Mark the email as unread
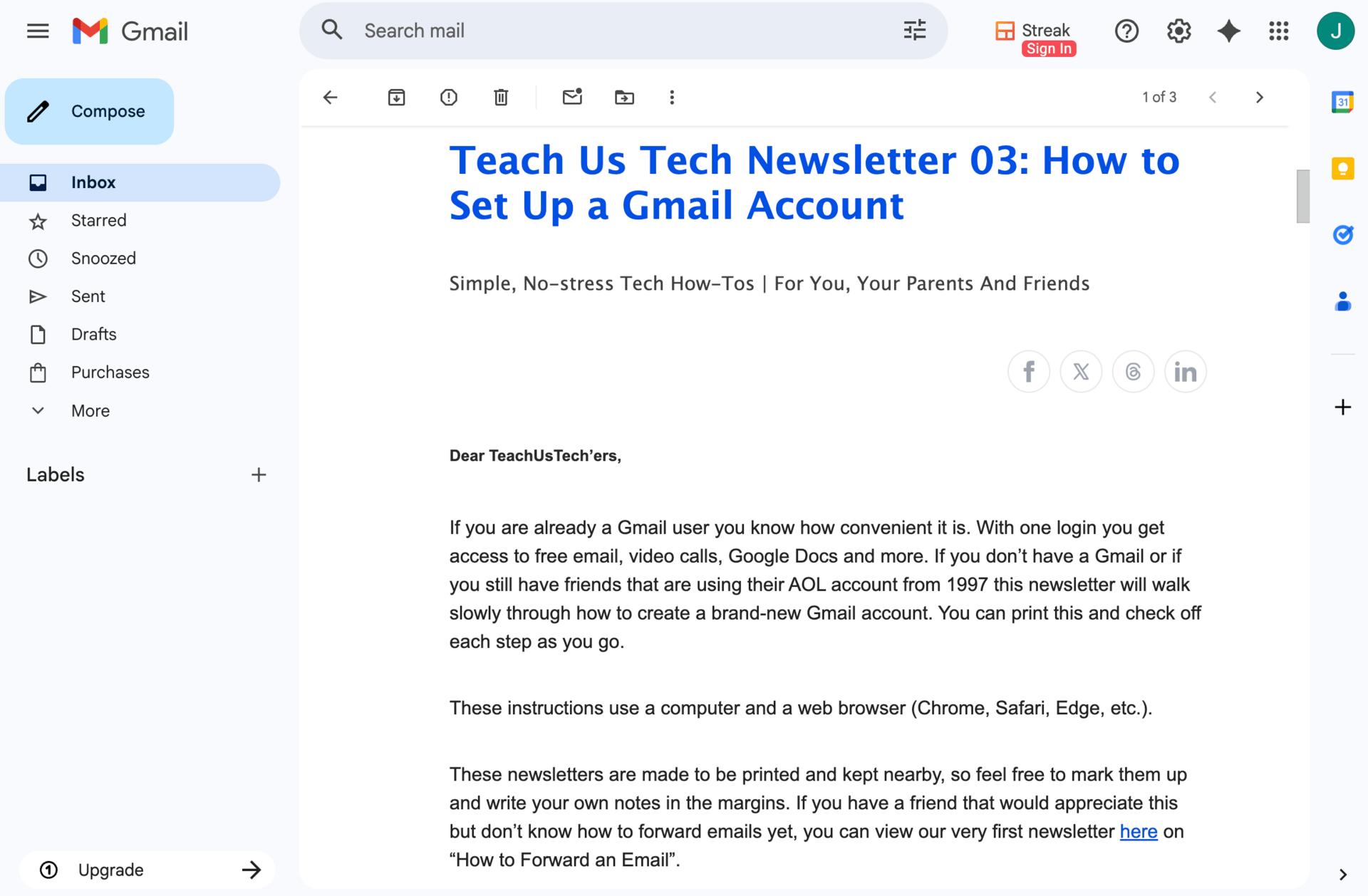1368x896 pixels. 572,98
